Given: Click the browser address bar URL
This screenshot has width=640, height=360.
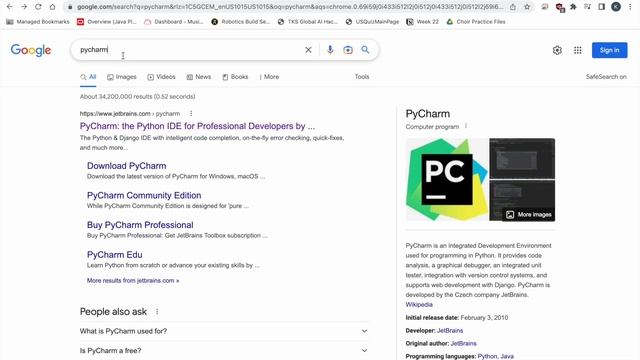Looking at the screenshot, I should coord(290,7).
